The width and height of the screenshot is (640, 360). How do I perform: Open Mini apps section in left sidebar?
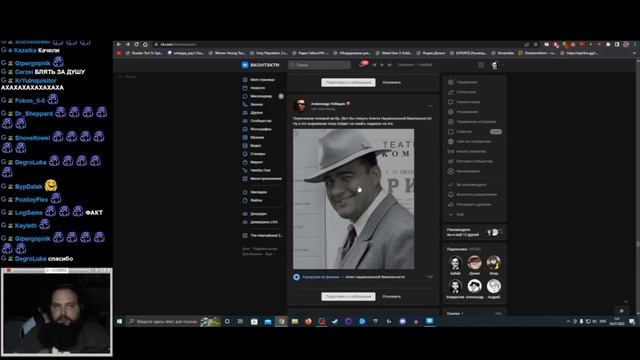click(x=262, y=178)
